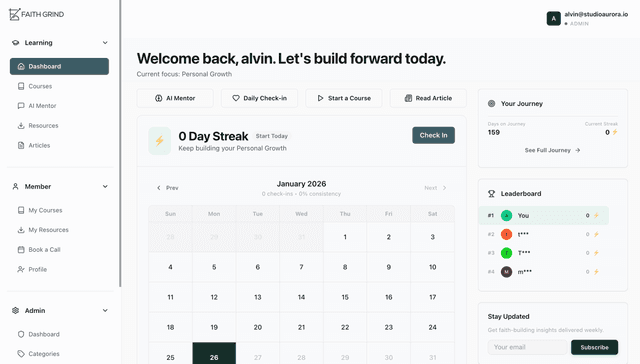Click the T*** green leaderboard avatar
The width and height of the screenshot is (640, 364).
coord(507,253)
